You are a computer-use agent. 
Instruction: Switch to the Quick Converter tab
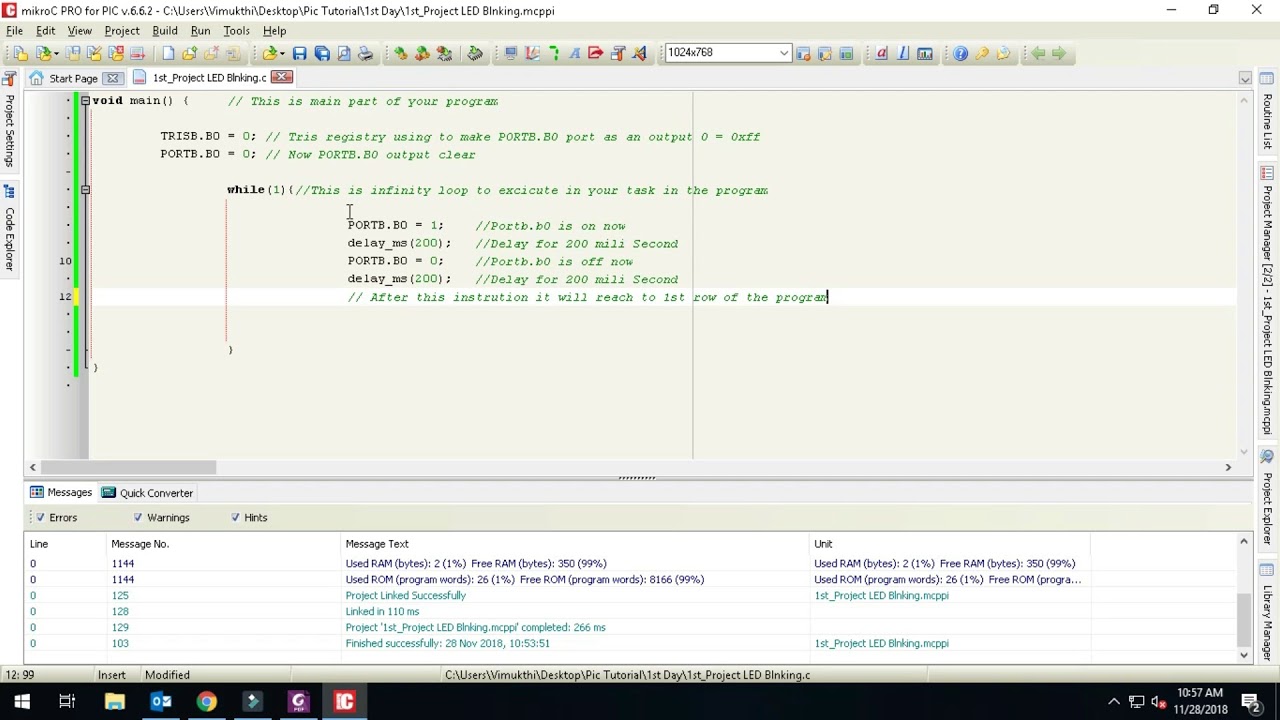pos(147,493)
